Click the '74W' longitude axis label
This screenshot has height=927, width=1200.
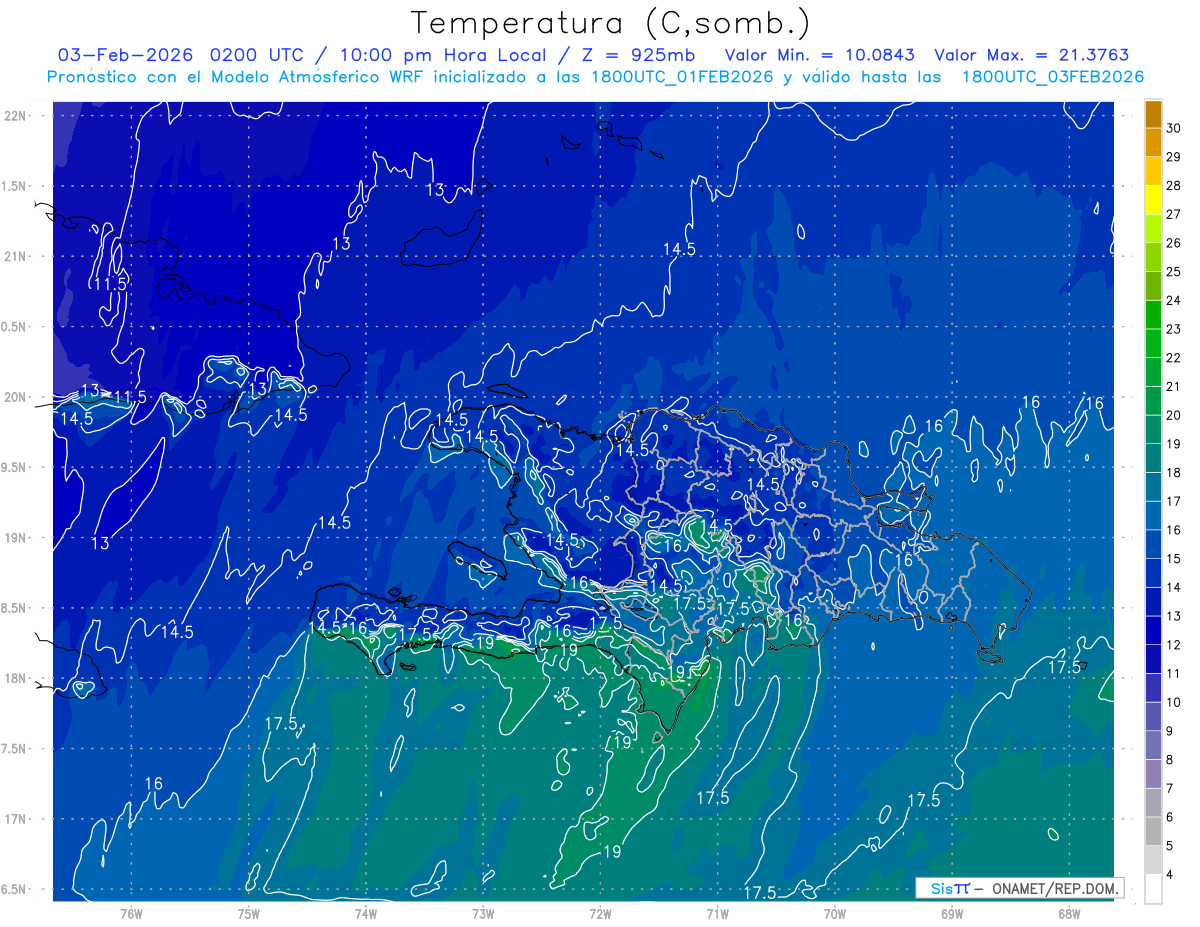click(x=366, y=913)
